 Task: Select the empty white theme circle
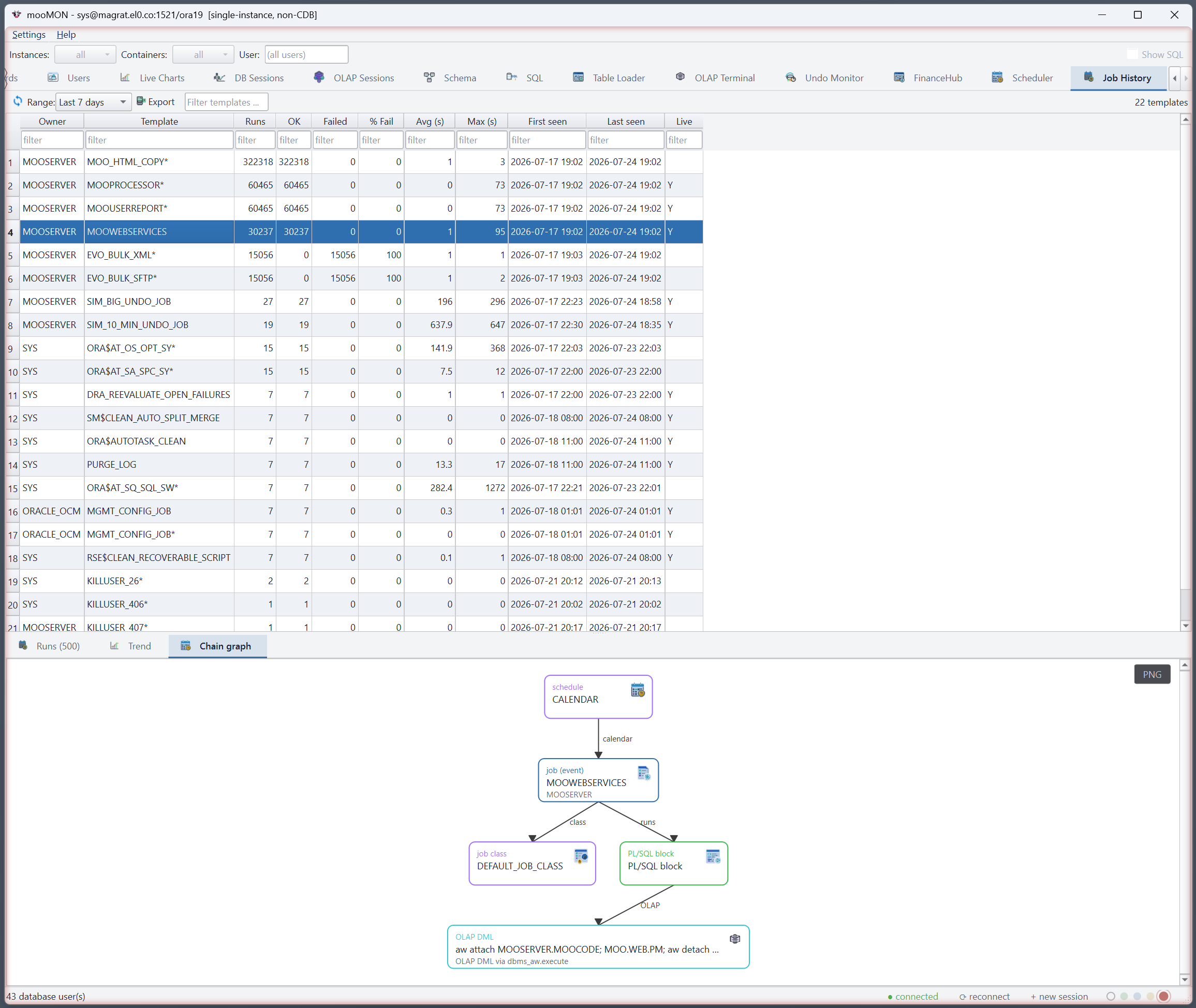click(1110, 996)
